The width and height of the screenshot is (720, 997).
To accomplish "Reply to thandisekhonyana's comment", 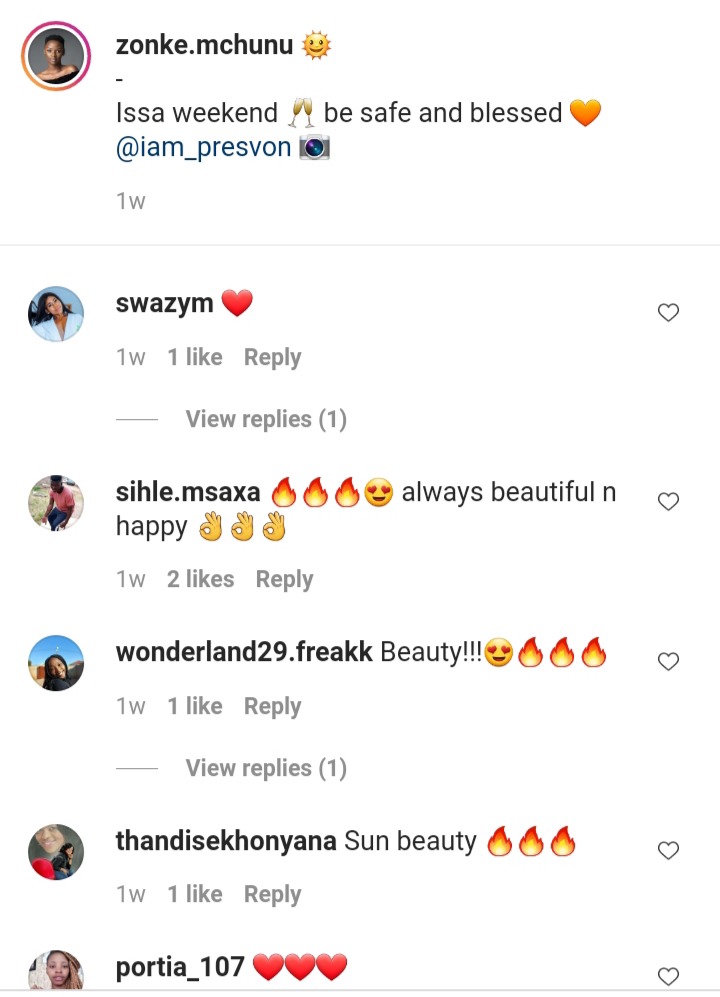I will (272, 895).
